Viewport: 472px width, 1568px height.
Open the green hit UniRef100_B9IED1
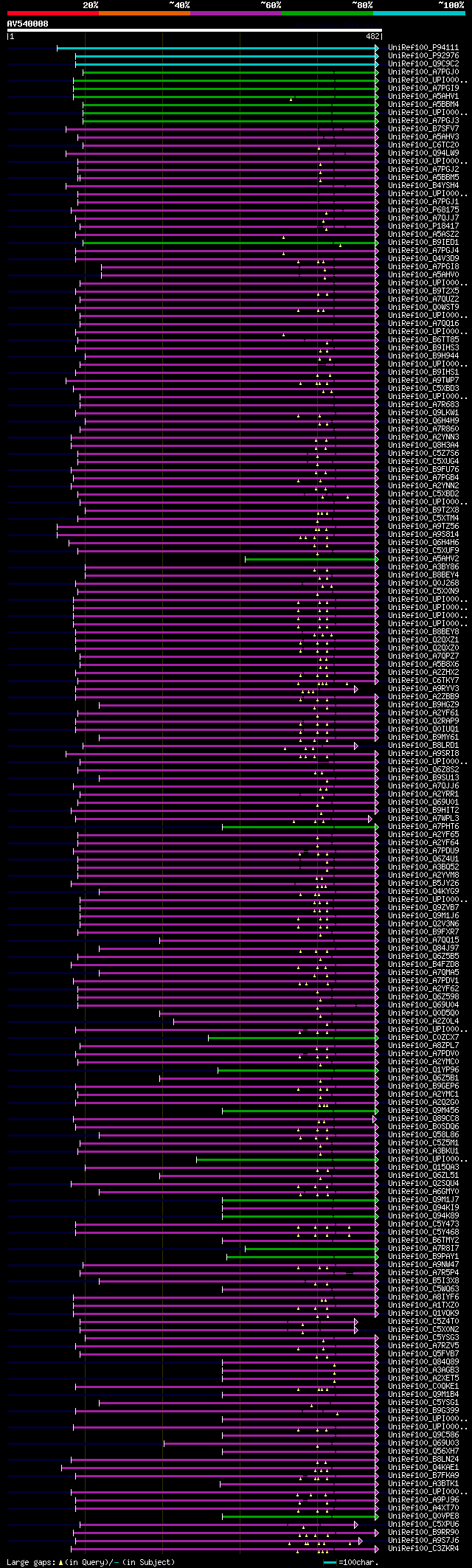pyautogui.click(x=423, y=243)
